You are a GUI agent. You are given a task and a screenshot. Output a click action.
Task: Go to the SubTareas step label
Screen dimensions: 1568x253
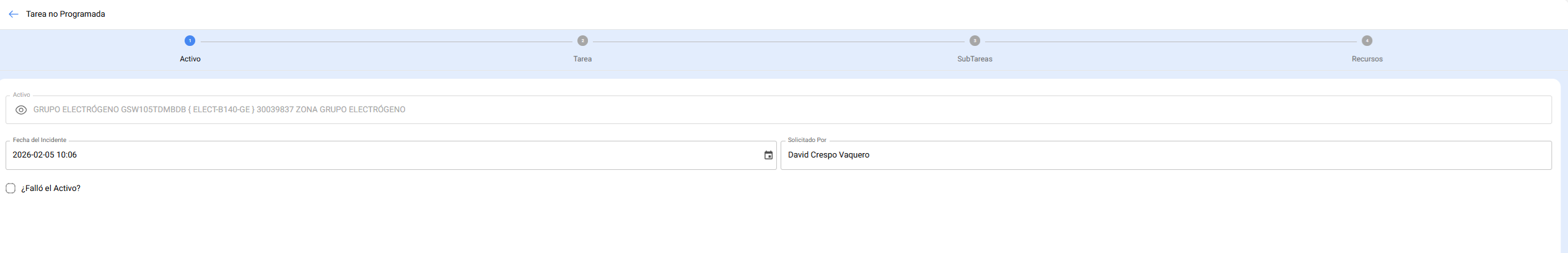click(x=975, y=59)
